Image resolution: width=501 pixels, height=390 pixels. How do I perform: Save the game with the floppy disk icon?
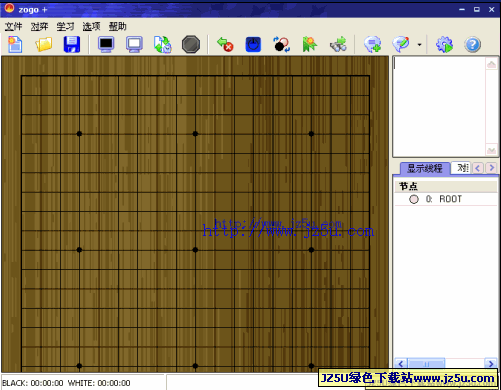(72, 44)
